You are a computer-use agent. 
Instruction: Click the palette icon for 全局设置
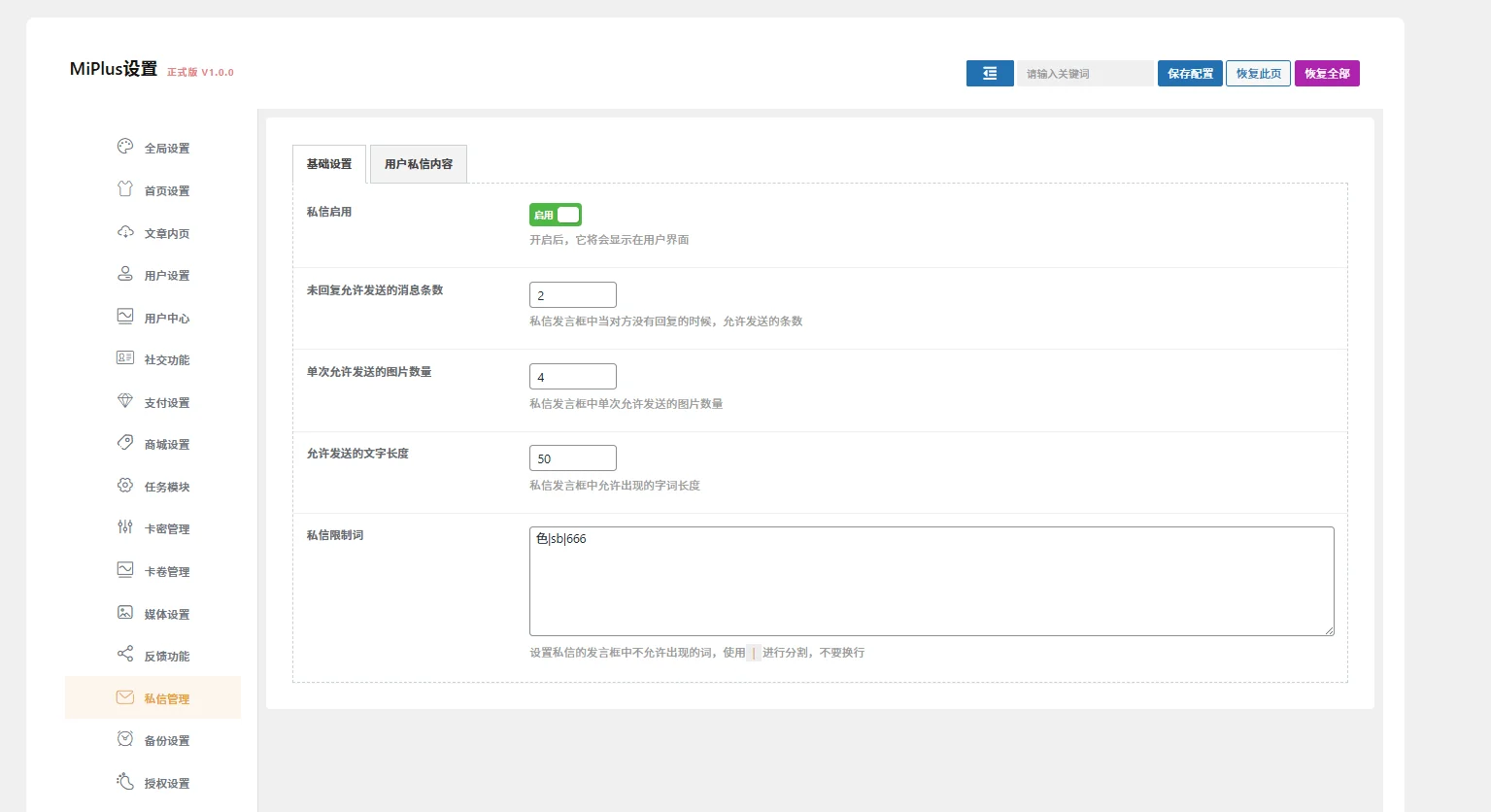(125, 147)
